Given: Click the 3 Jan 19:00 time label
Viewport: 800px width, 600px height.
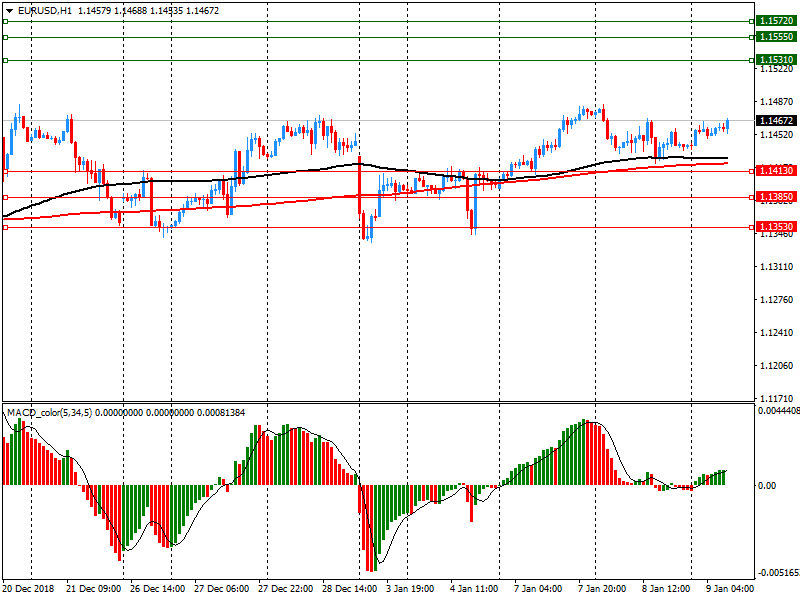Looking at the screenshot, I should 410,590.
